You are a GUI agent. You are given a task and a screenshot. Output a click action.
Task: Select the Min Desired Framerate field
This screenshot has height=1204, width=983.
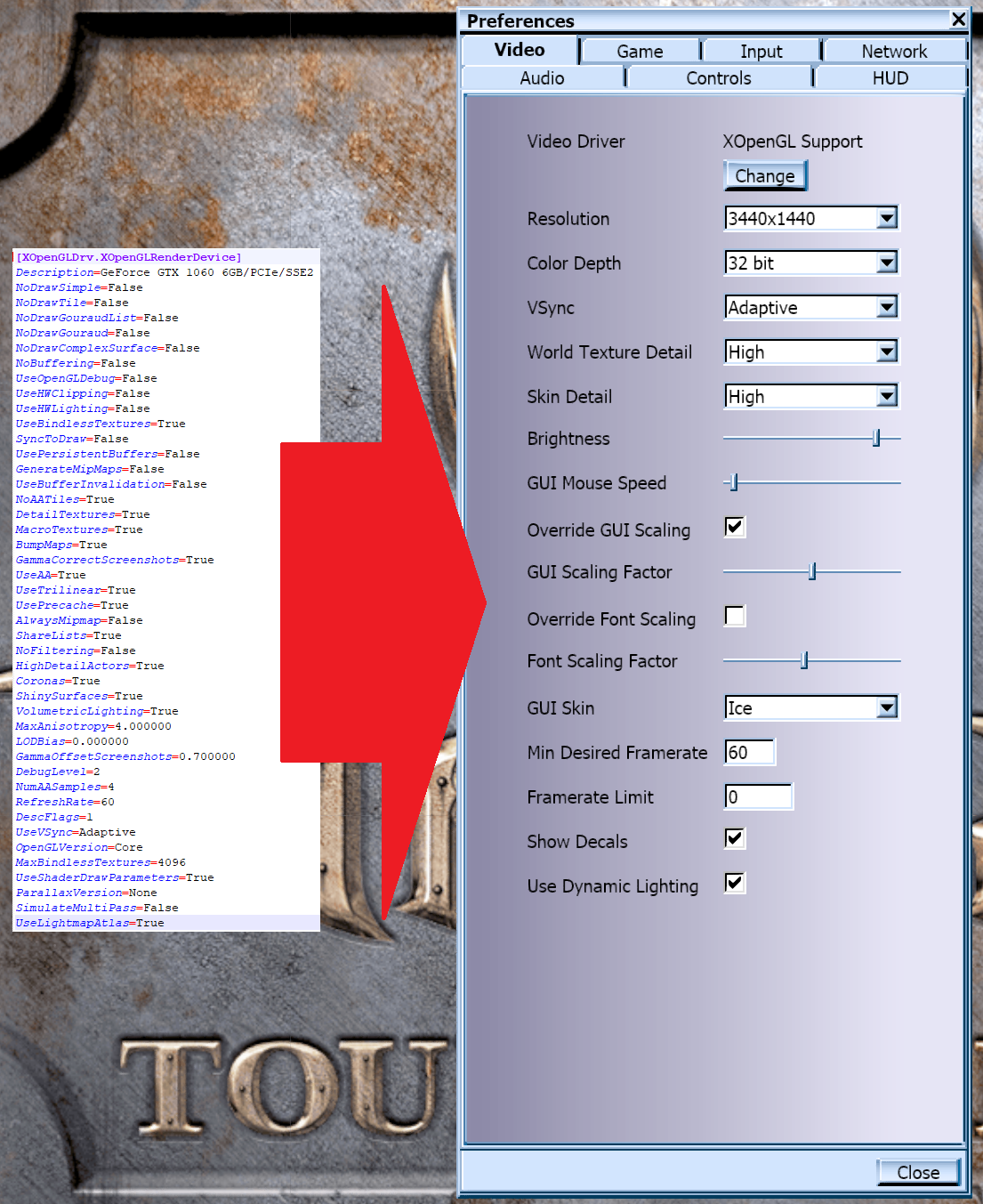tap(749, 752)
